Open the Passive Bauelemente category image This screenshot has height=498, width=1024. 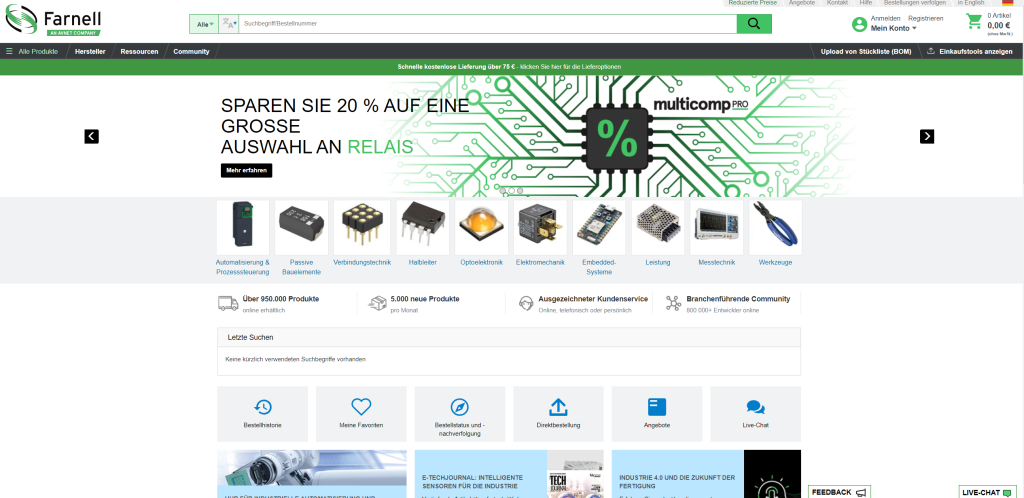click(302, 227)
